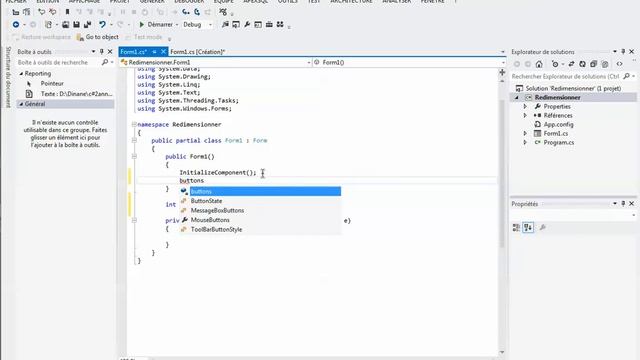Toggle auto-hide pin on Explorateur de solutions
Screen dimensions: 640x360
tap(623, 52)
